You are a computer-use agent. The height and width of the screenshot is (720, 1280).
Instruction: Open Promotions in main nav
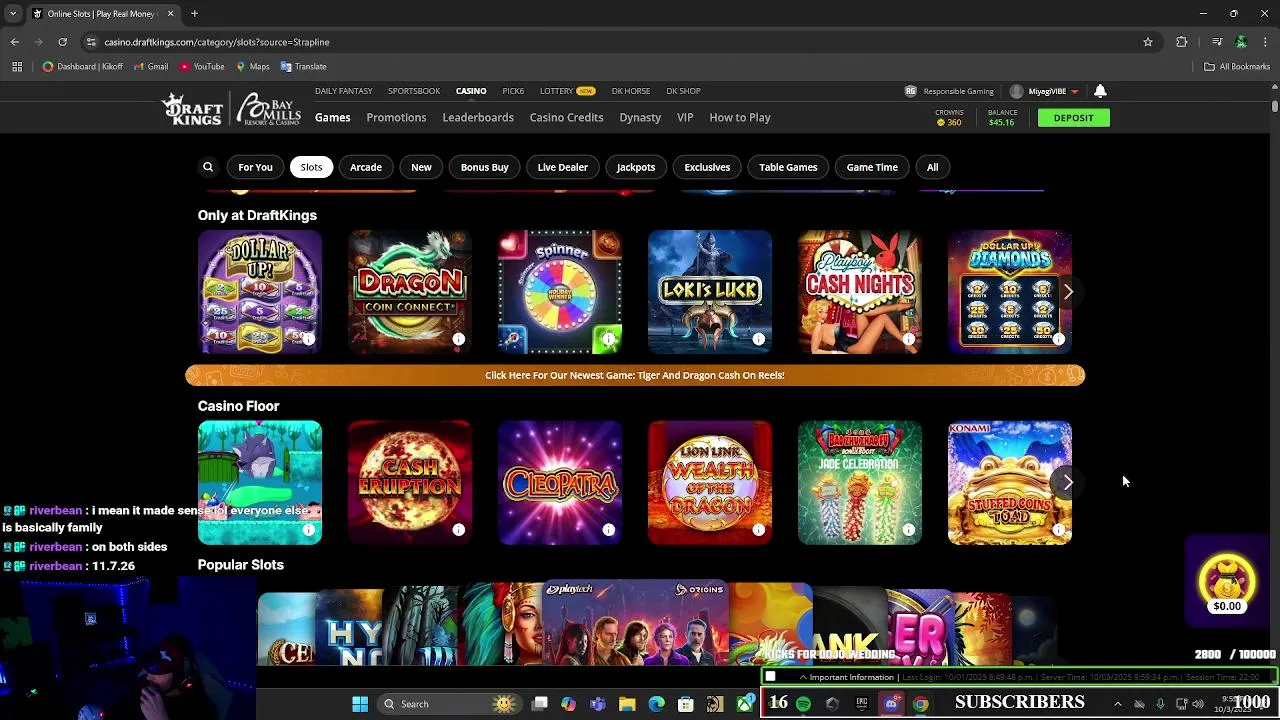[x=396, y=117]
